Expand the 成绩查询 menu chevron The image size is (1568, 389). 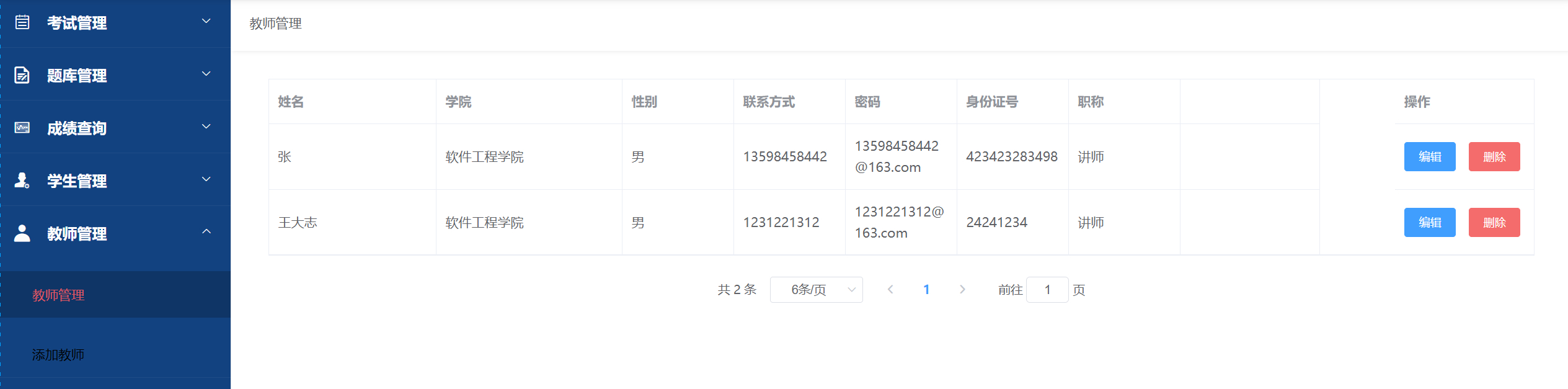pyautogui.click(x=206, y=127)
